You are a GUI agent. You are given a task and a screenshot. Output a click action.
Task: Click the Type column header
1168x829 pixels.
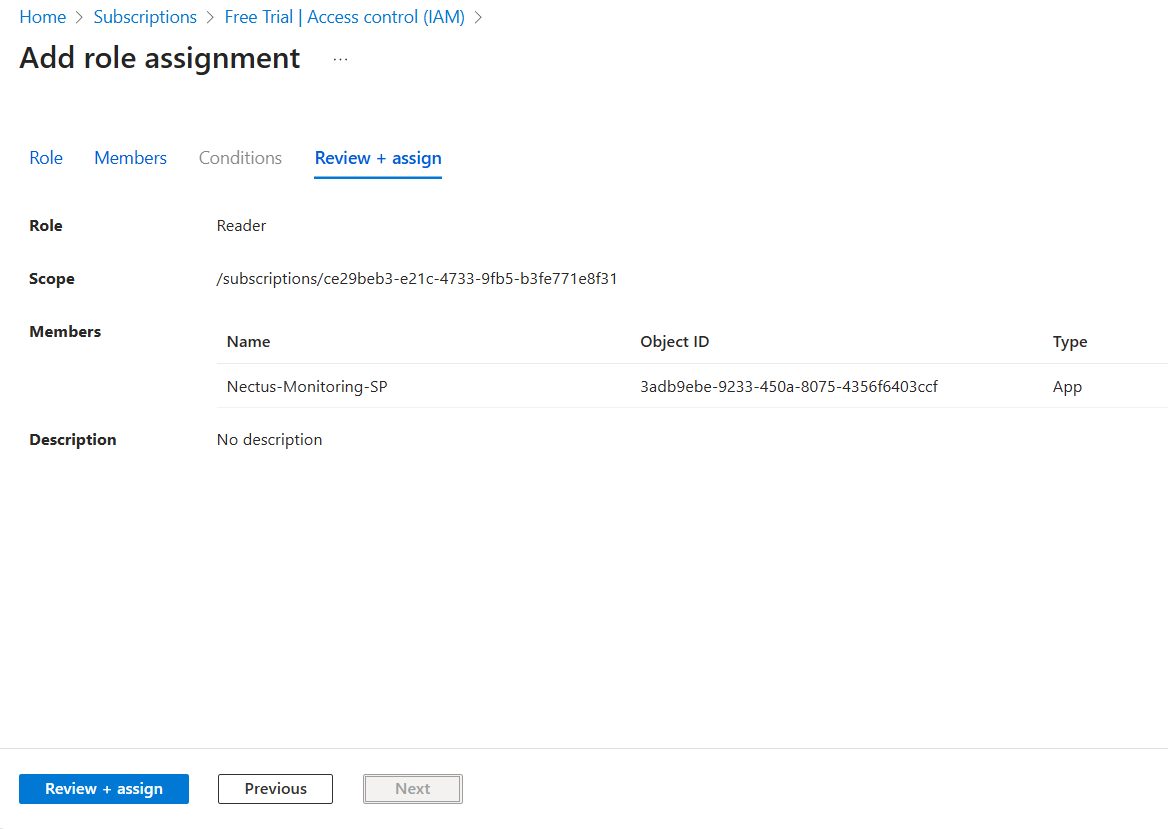pyautogui.click(x=1069, y=342)
